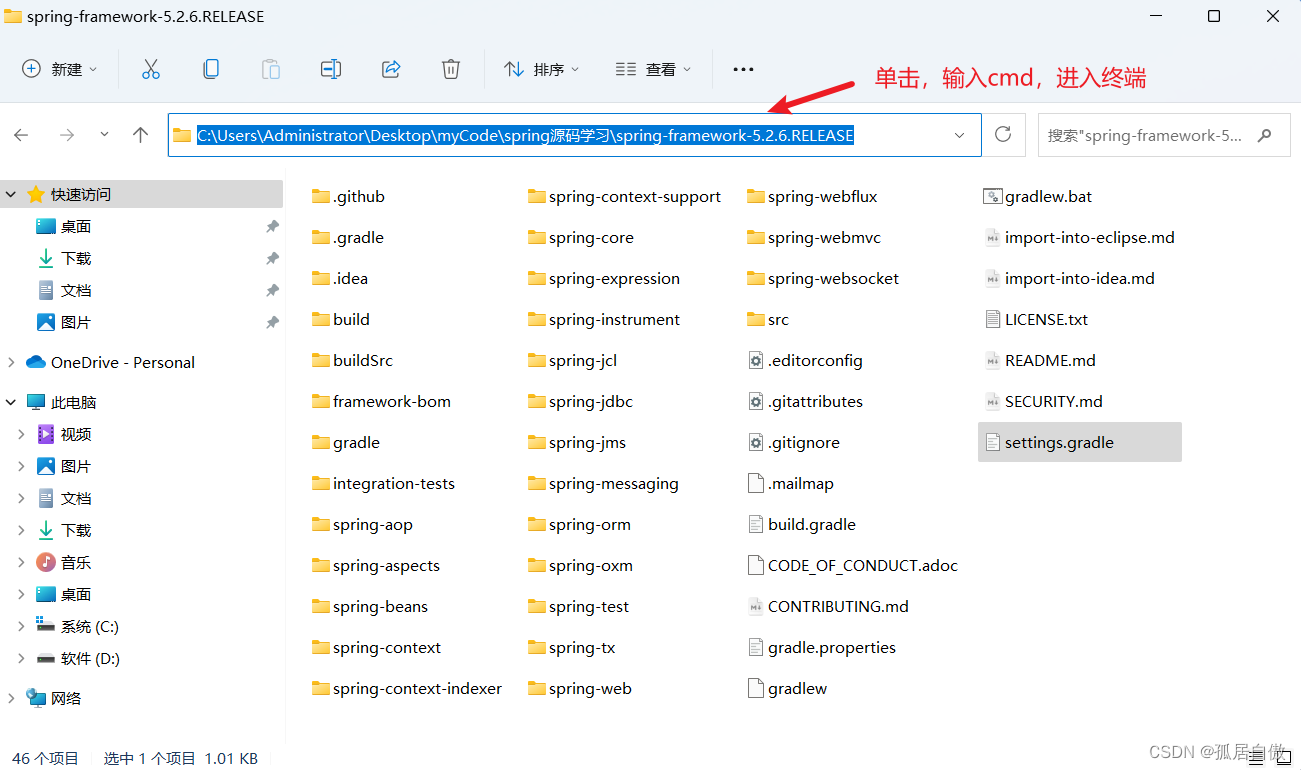Expand the 软件 (D:) drive node
The width and height of the screenshot is (1301, 770).
21,658
